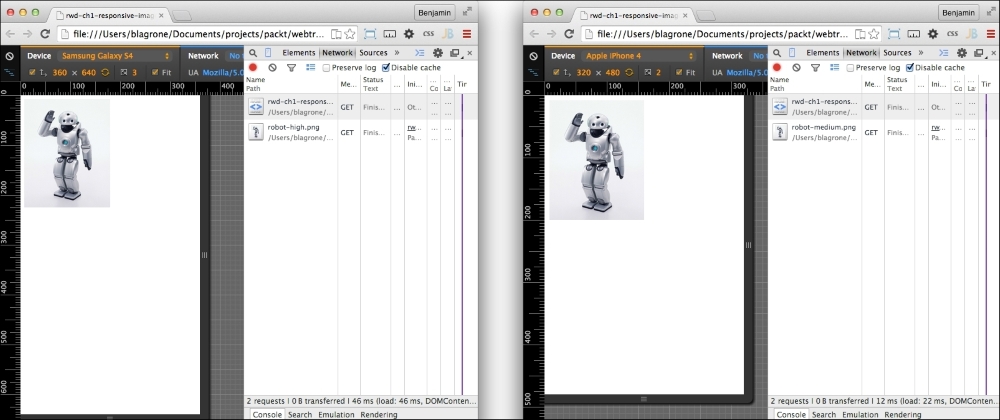Switch to Elements tab in the right DevTools
Screen dimensions: 1000x420
(823, 53)
